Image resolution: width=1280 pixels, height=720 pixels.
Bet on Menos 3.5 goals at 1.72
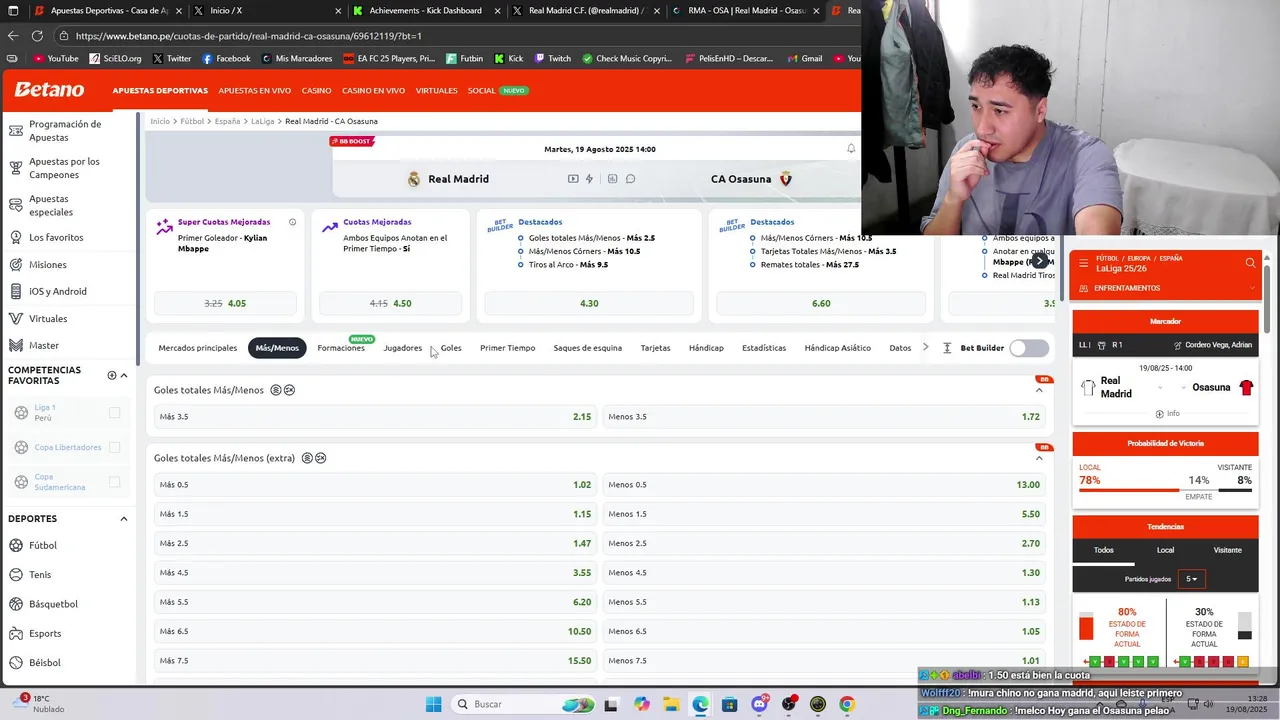pyautogui.click(x=824, y=417)
